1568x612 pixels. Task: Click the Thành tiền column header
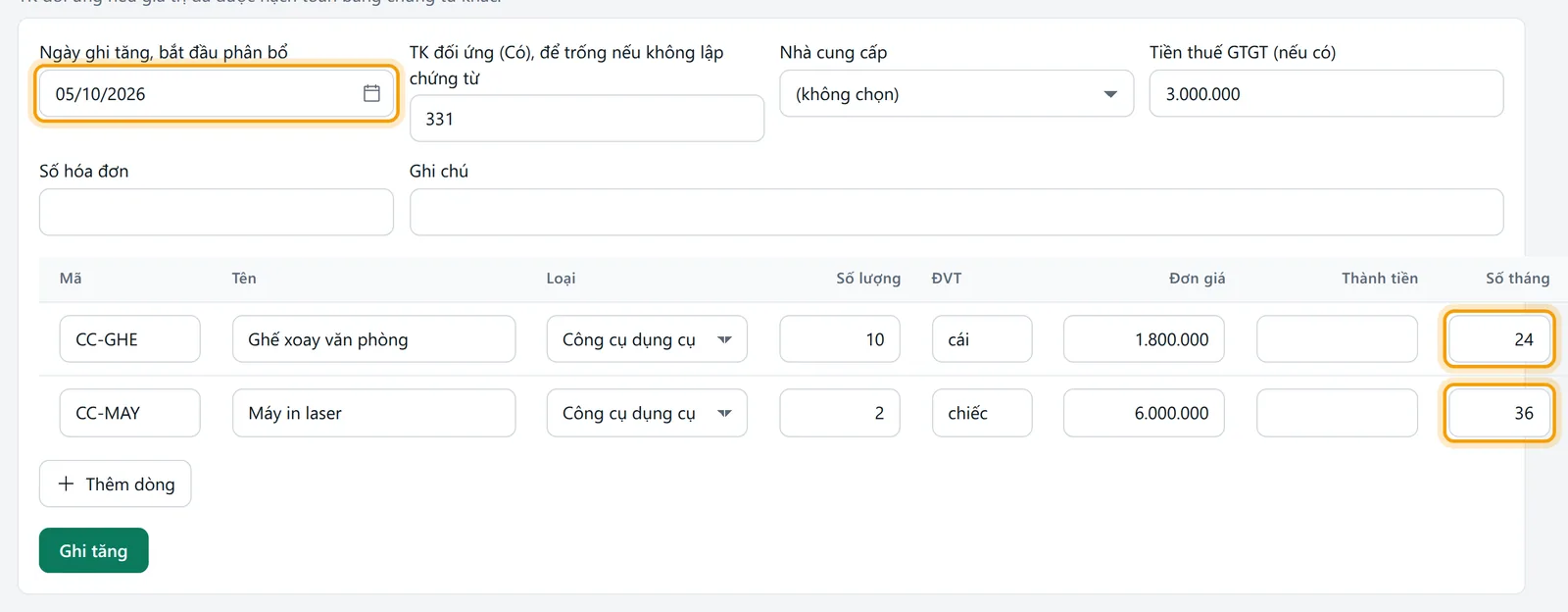click(1380, 279)
